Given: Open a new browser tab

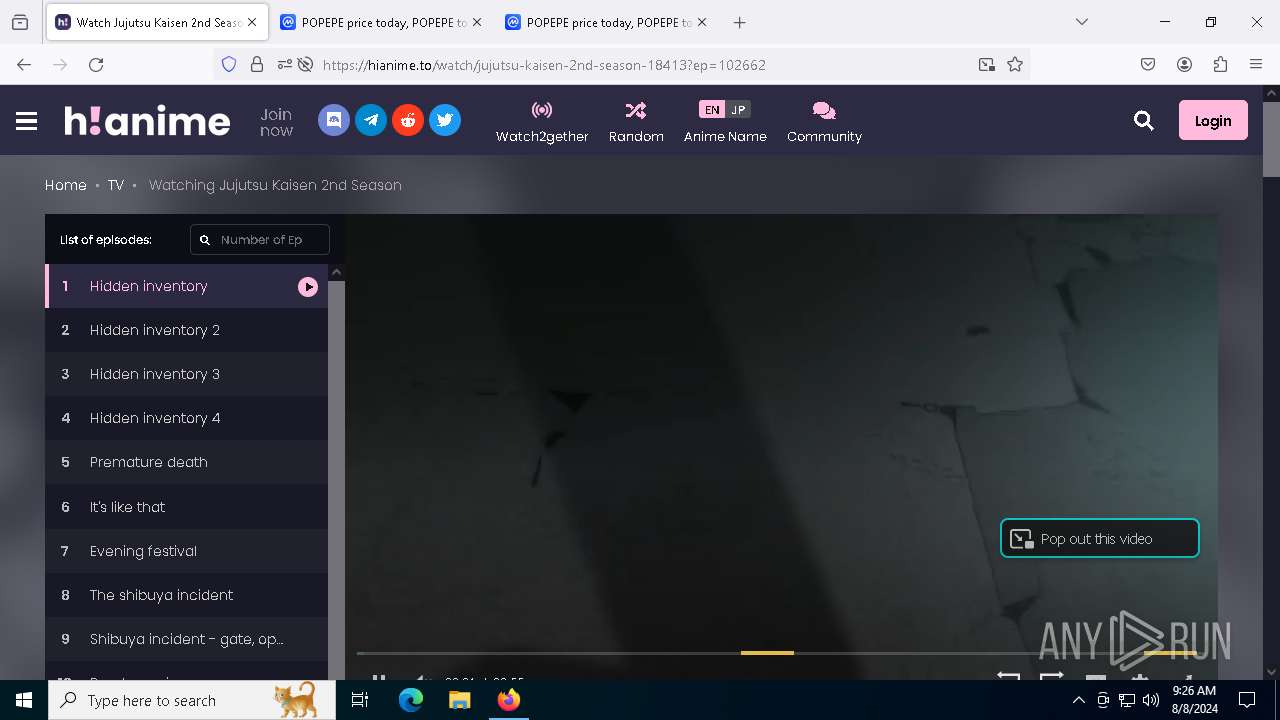Looking at the screenshot, I should (739, 22).
